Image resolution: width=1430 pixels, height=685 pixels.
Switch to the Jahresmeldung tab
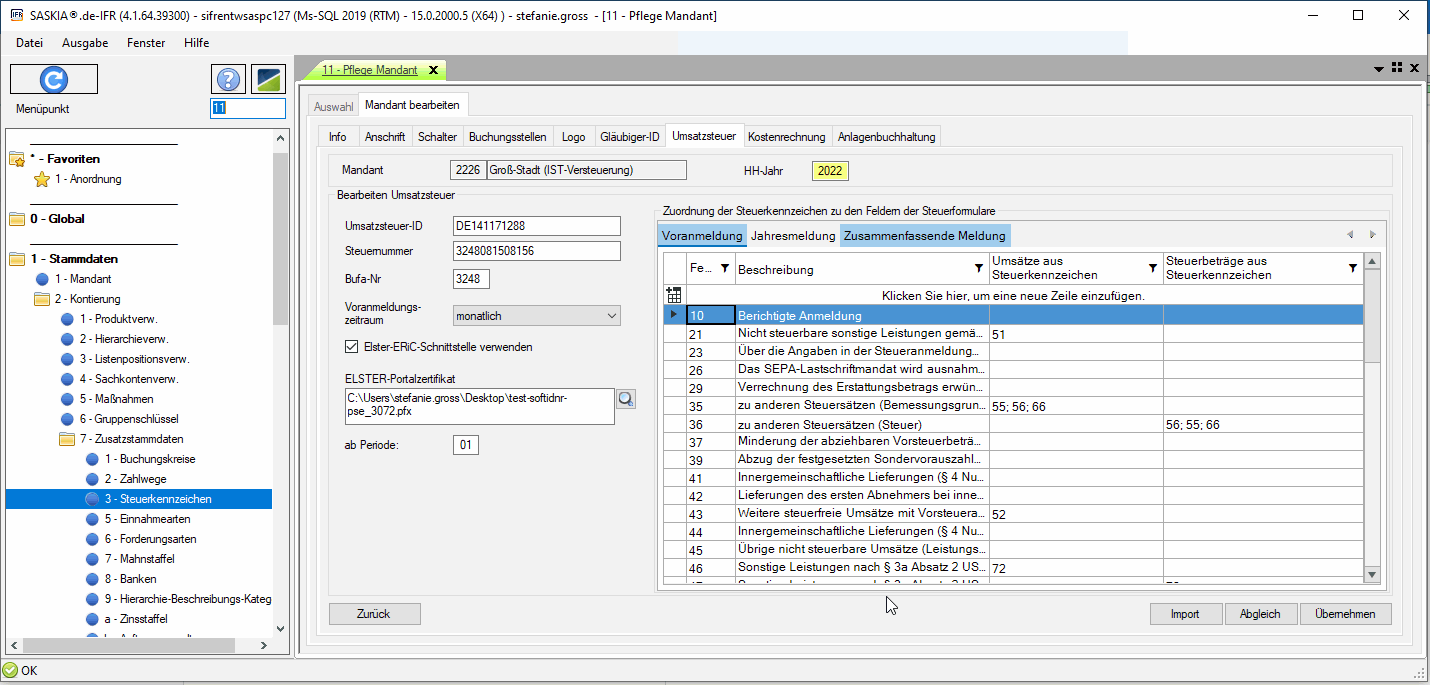(793, 236)
